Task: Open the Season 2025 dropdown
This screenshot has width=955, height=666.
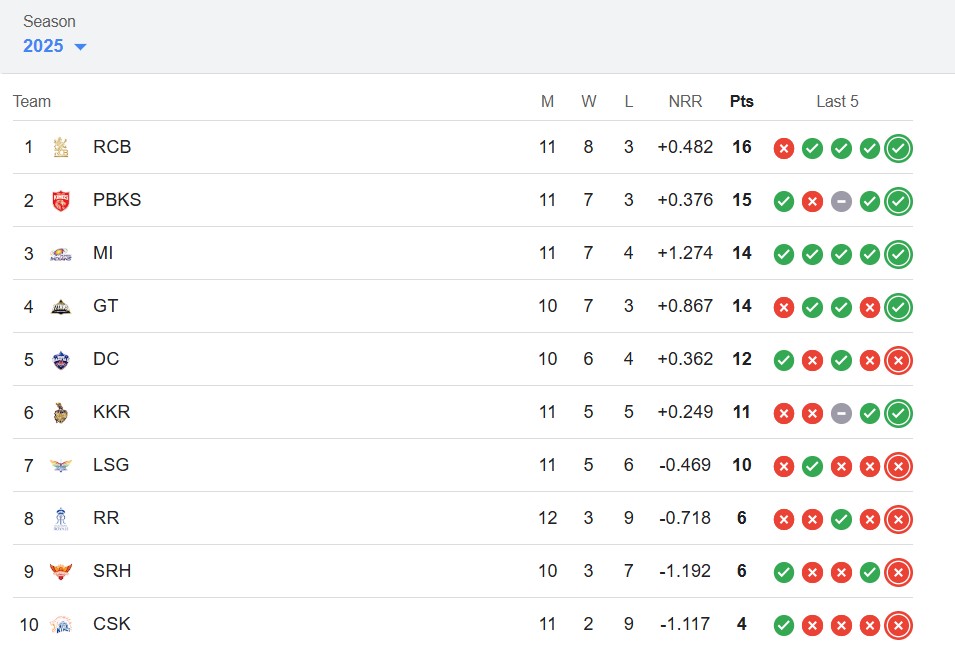Action: (x=79, y=47)
